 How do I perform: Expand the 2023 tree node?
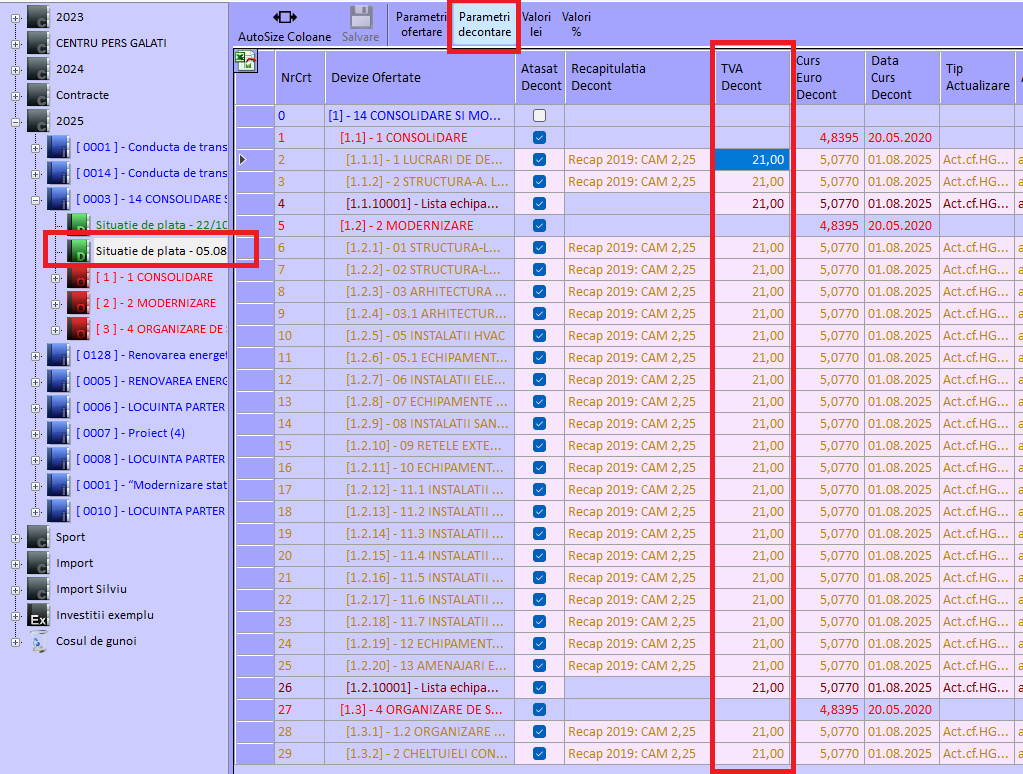15,17
